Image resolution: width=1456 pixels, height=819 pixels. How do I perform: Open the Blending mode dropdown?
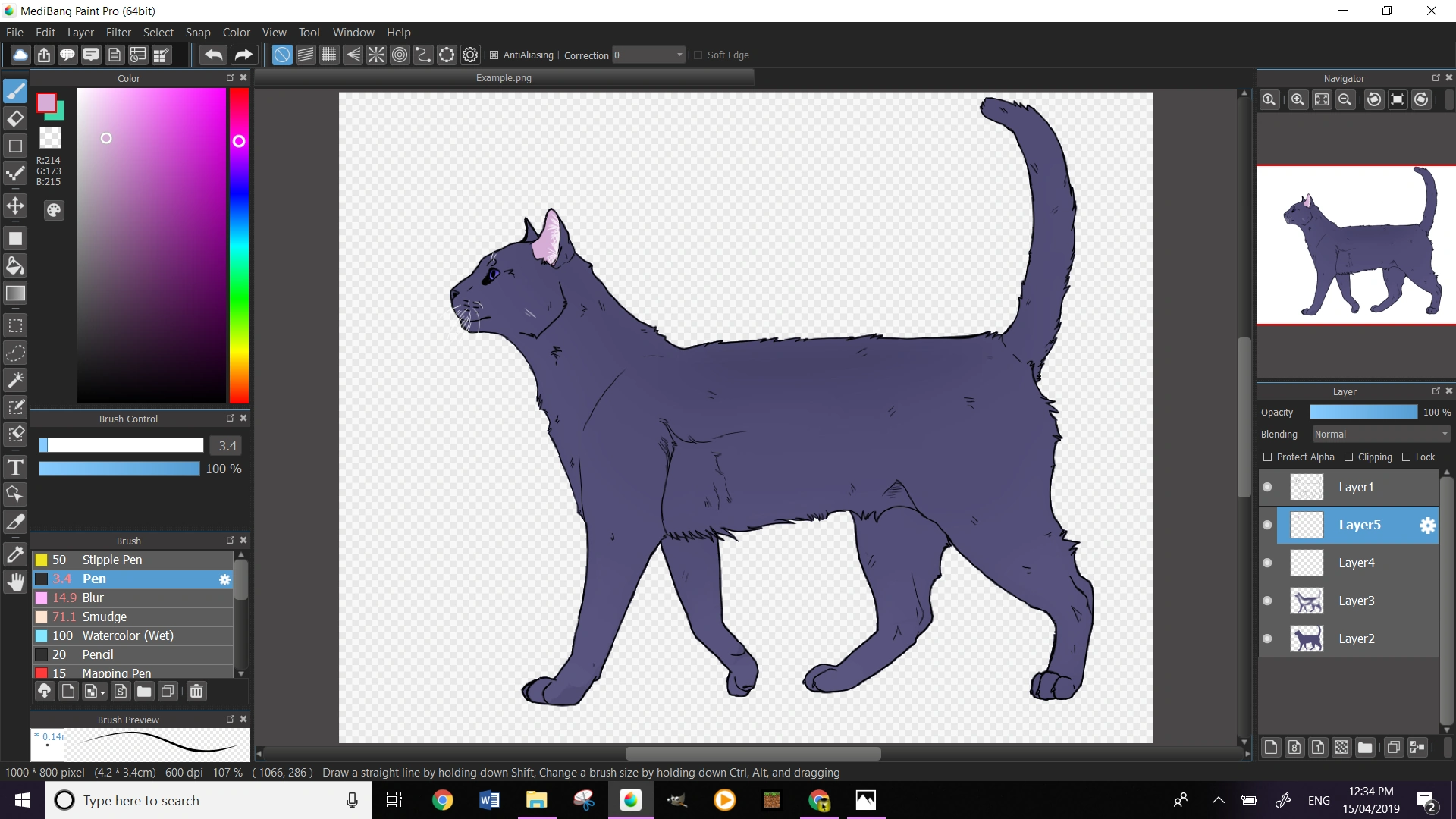[x=1381, y=434]
